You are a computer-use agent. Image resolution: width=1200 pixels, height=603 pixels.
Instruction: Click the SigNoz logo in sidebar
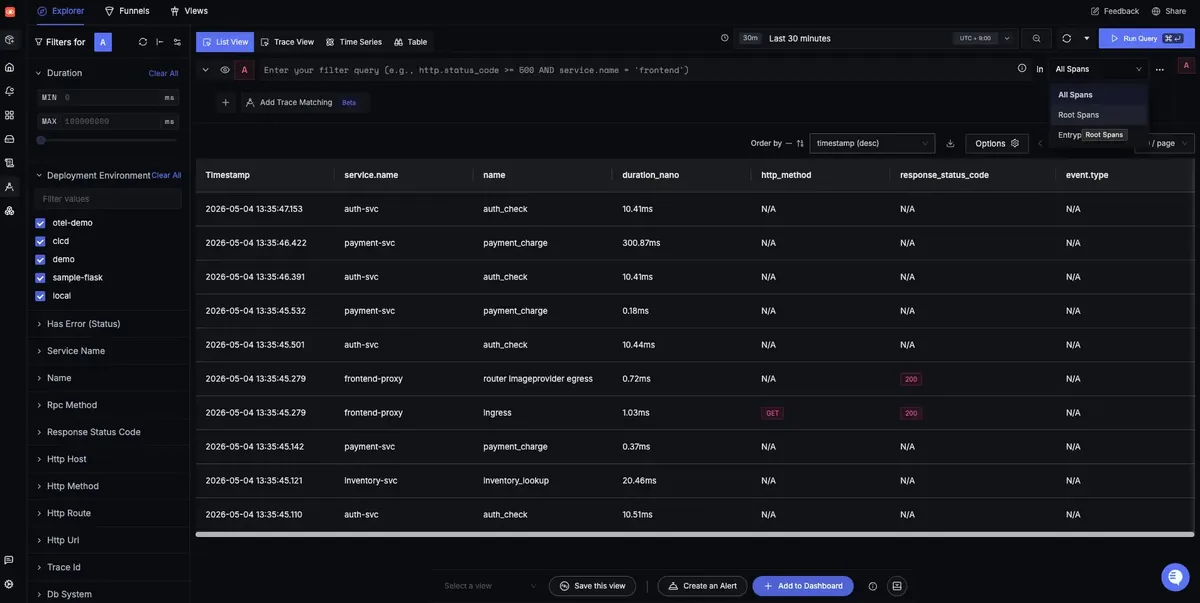(9, 11)
